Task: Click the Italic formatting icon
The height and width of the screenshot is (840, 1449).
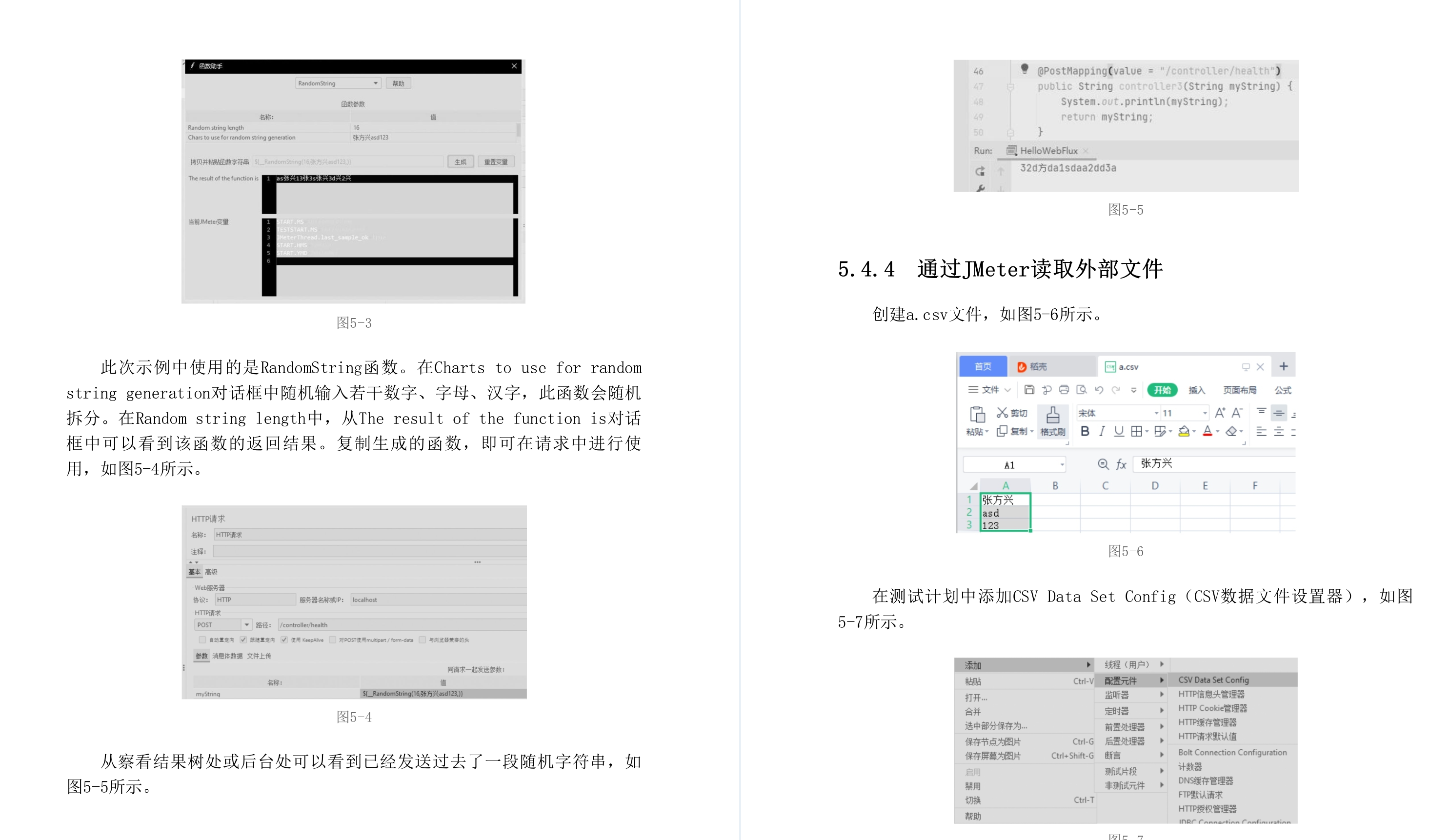Action: pos(1102,431)
